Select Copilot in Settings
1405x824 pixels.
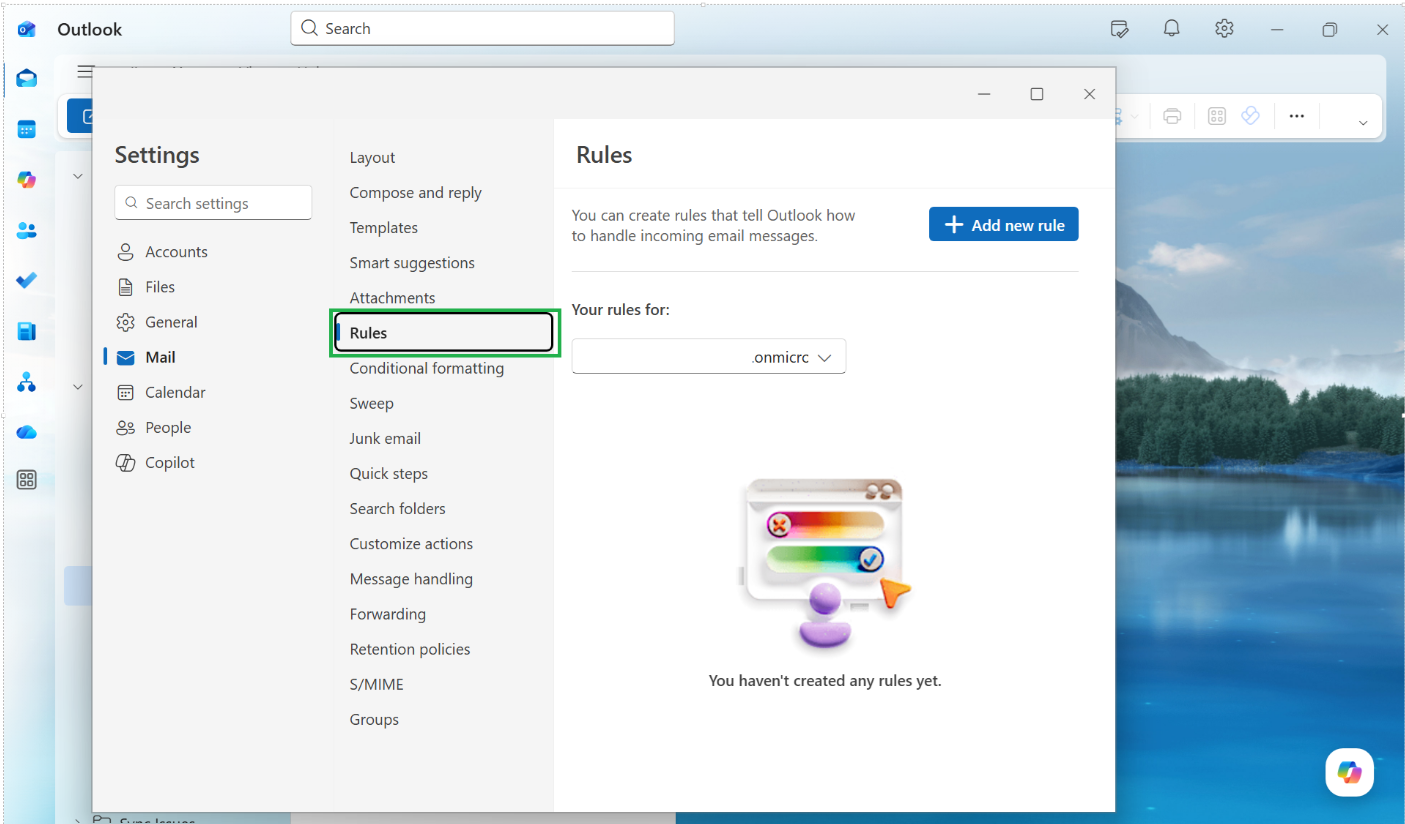click(x=156, y=462)
